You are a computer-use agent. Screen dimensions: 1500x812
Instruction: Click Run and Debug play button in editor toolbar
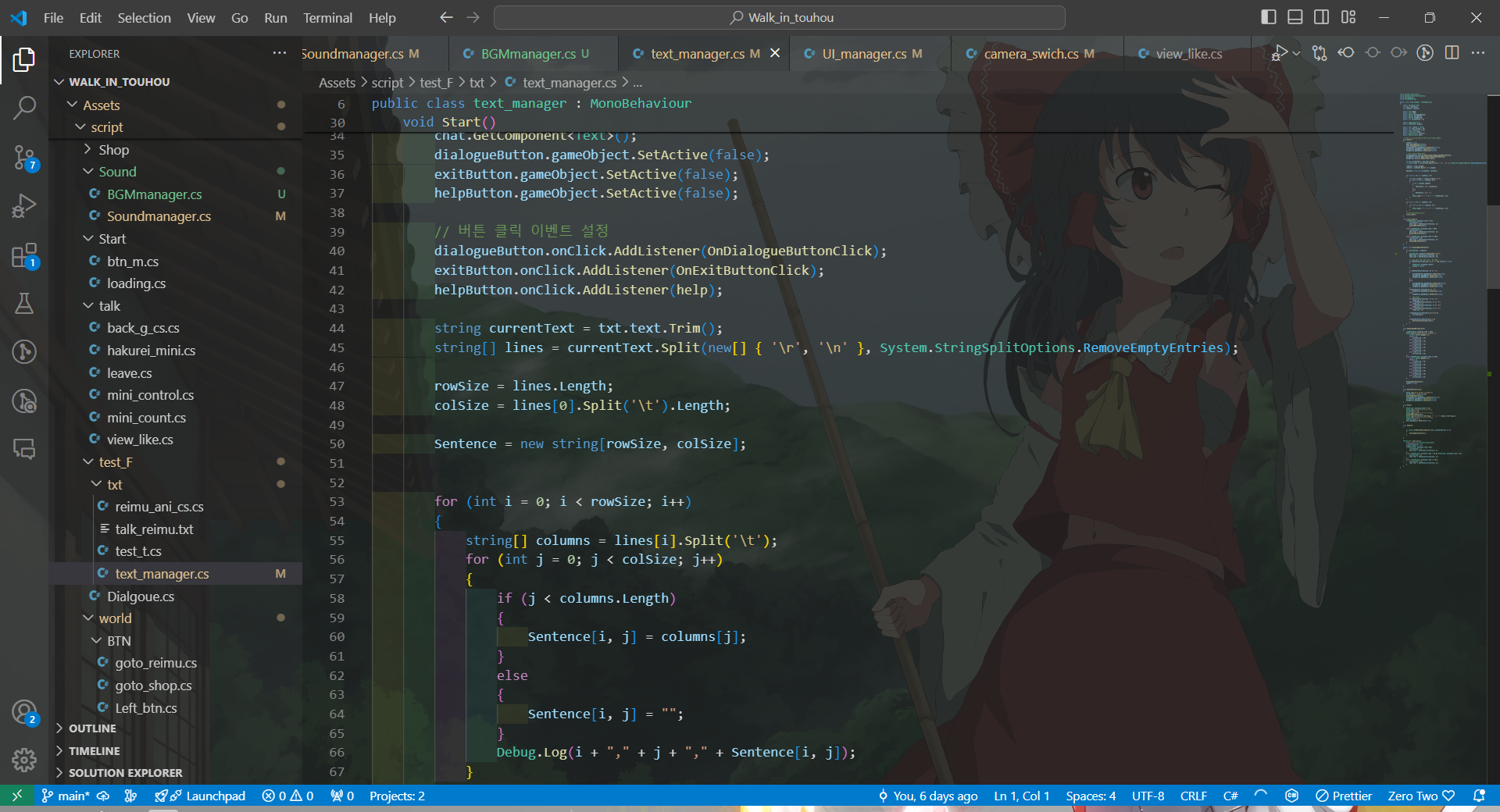(x=1279, y=53)
